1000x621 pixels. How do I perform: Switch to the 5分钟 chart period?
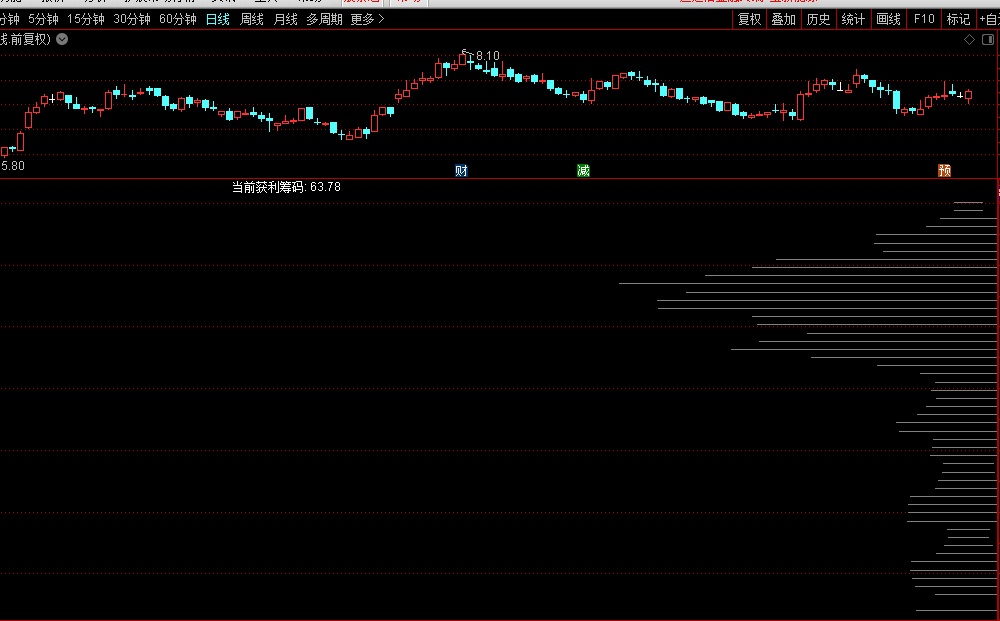[x=43, y=19]
